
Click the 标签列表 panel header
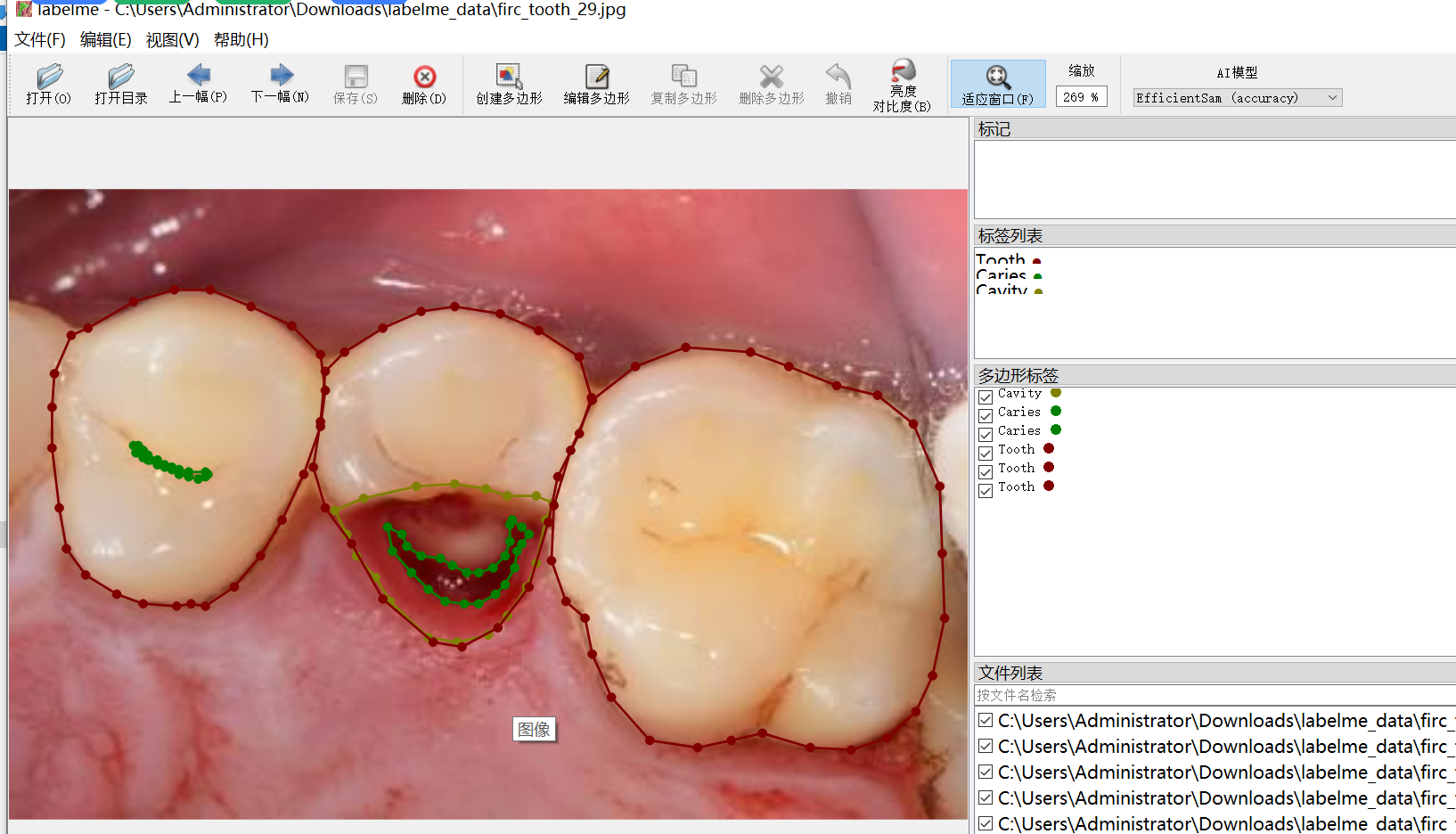[x=1215, y=236]
